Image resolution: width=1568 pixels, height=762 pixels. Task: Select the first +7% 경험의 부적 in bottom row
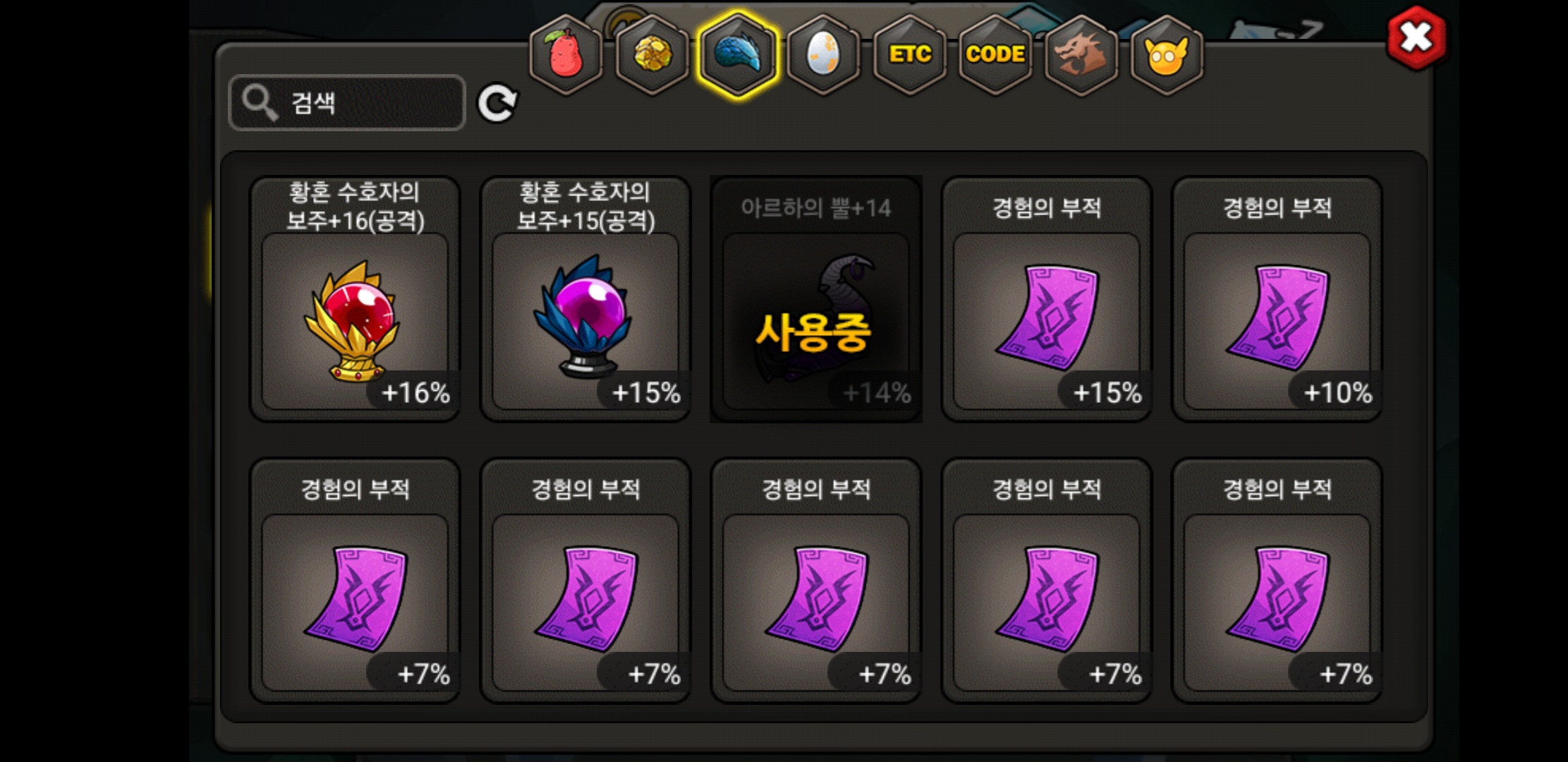(x=355, y=581)
